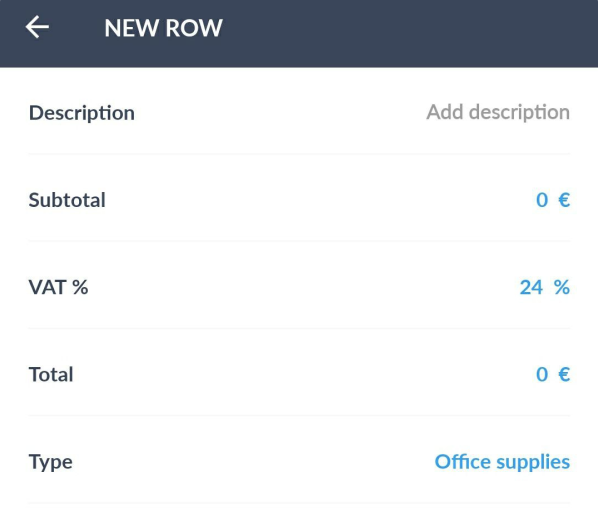Edit the Subtotal amount value 0
Screen dimensions: 600x526
click(542, 200)
